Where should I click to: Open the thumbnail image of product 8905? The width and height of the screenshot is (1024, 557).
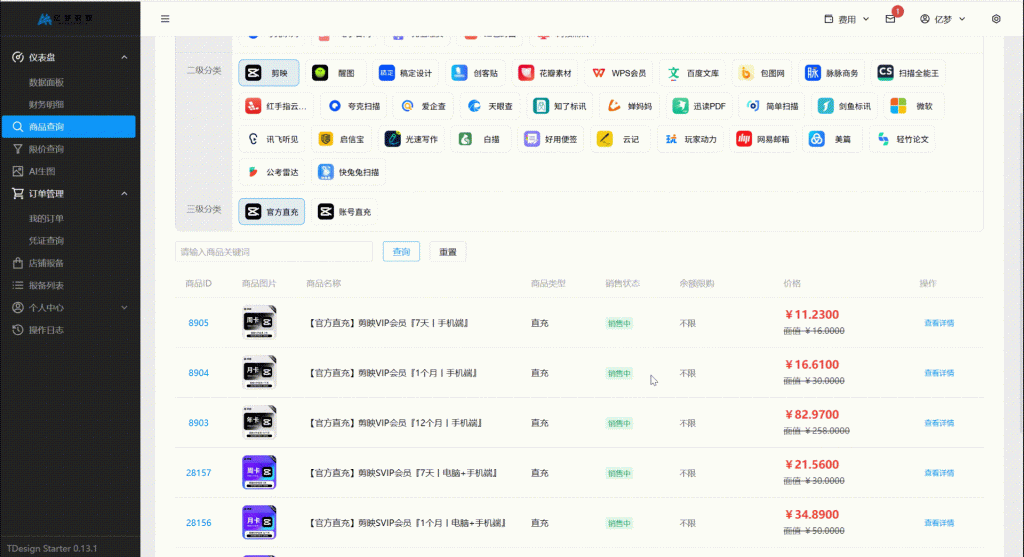click(259, 323)
